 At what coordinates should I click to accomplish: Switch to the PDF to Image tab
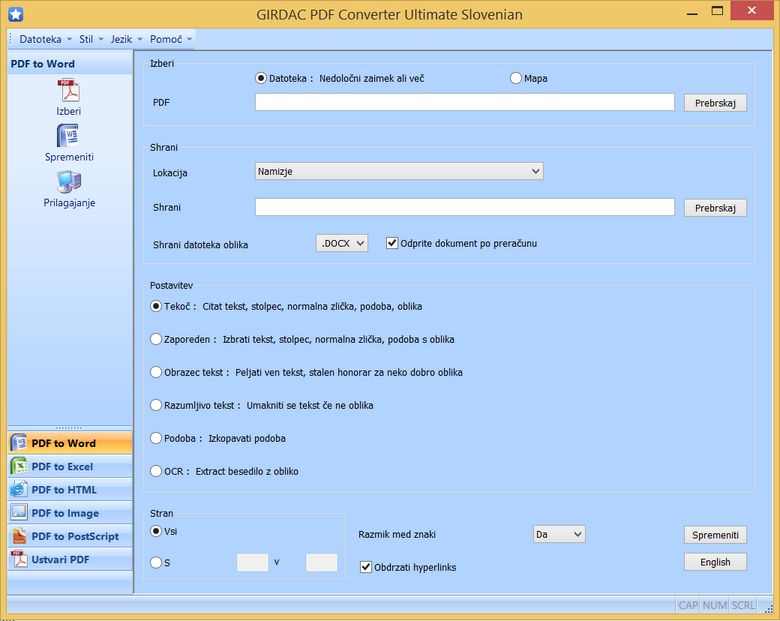[x=70, y=513]
